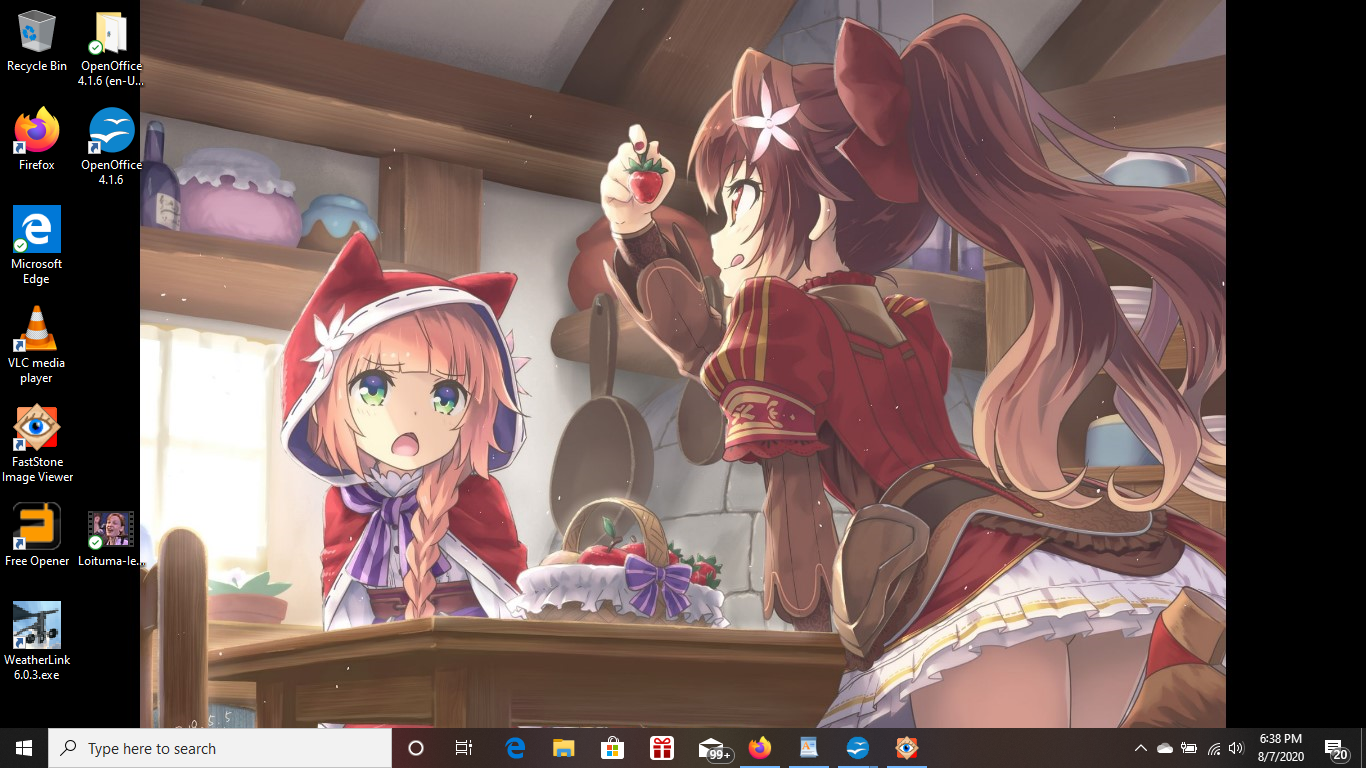Launch Microsoft Edge from the taskbar
The height and width of the screenshot is (768, 1366).
515,748
